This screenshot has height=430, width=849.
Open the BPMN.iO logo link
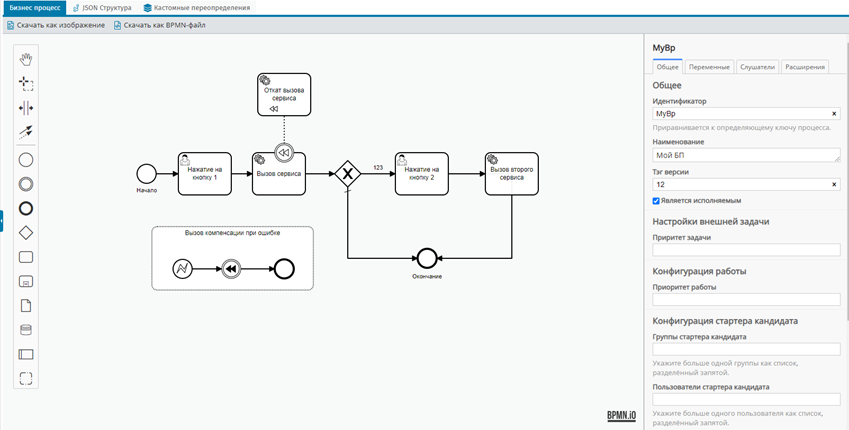[622, 416]
